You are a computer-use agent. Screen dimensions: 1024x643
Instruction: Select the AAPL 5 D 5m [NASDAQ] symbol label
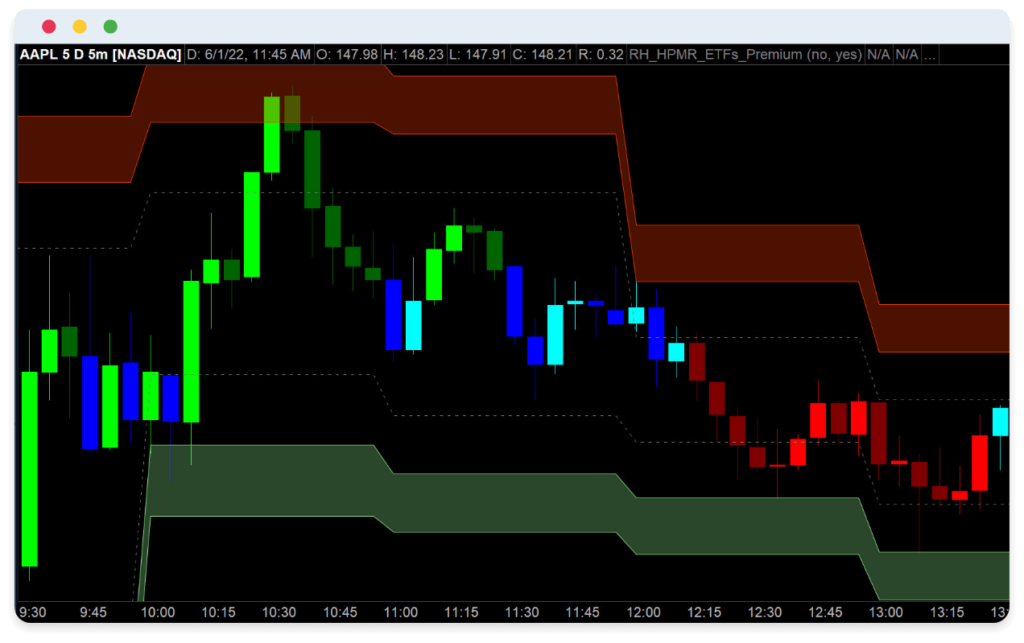coord(100,55)
